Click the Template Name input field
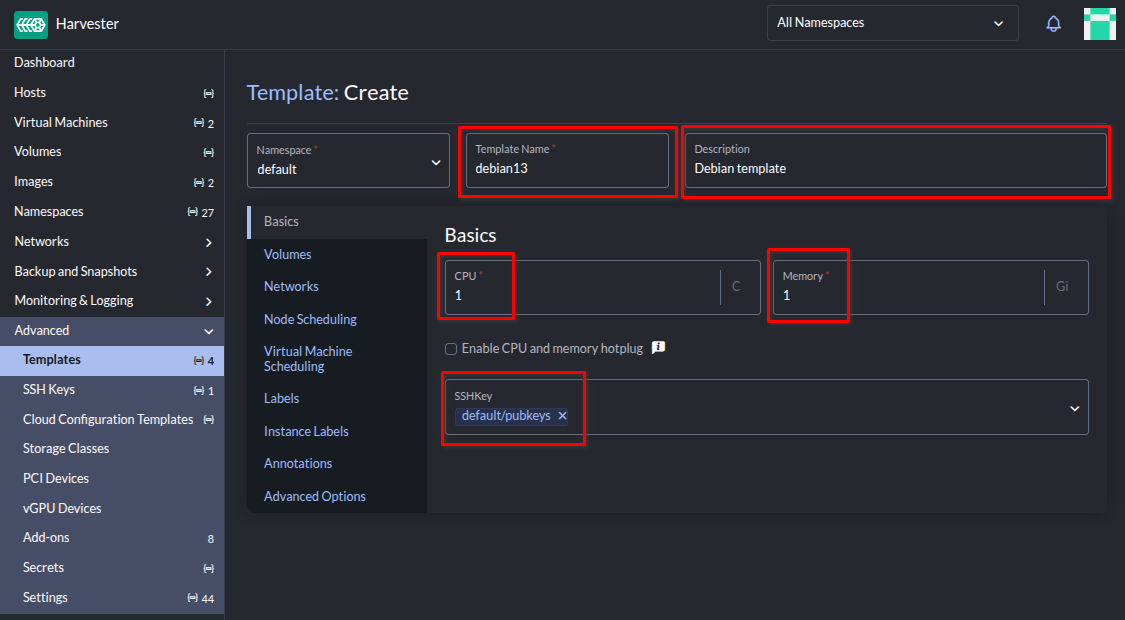The width and height of the screenshot is (1125, 620). 566,169
